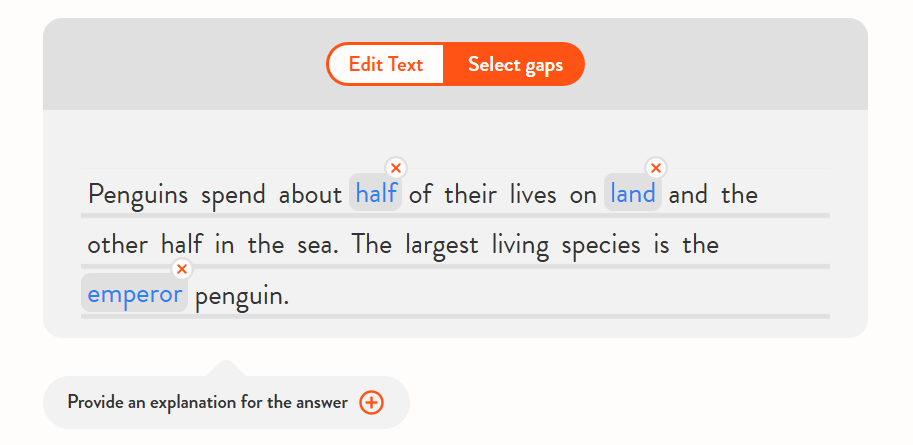The height and width of the screenshot is (445, 913).
Task: Switch to Select gaps mode
Action: (x=515, y=65)
